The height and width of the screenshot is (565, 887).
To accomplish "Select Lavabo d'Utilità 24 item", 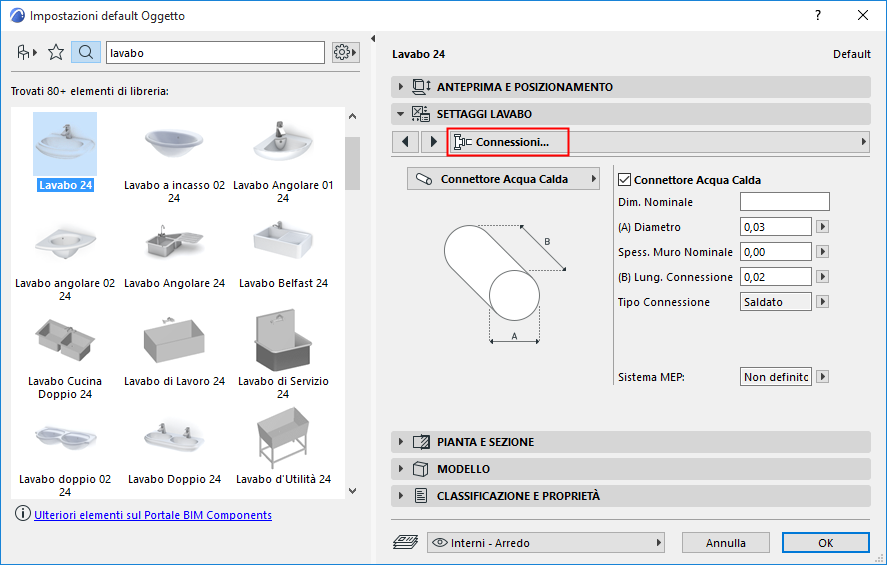I will tap(283, 447).
